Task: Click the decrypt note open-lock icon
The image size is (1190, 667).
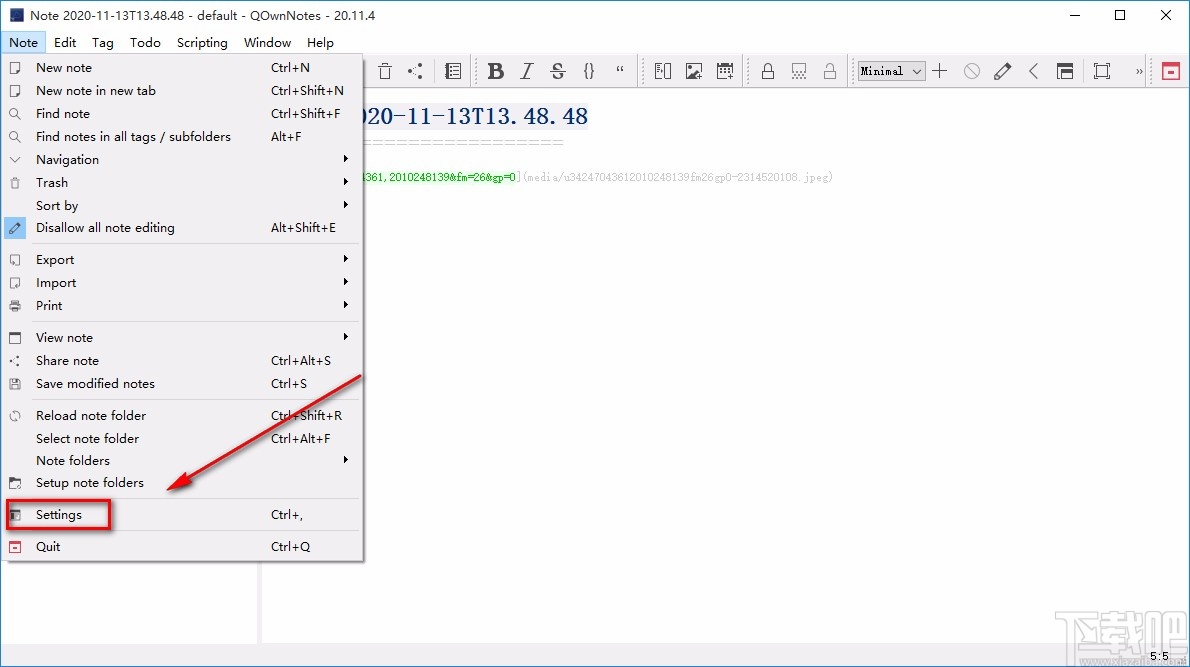Action: [x=830, y=71]
